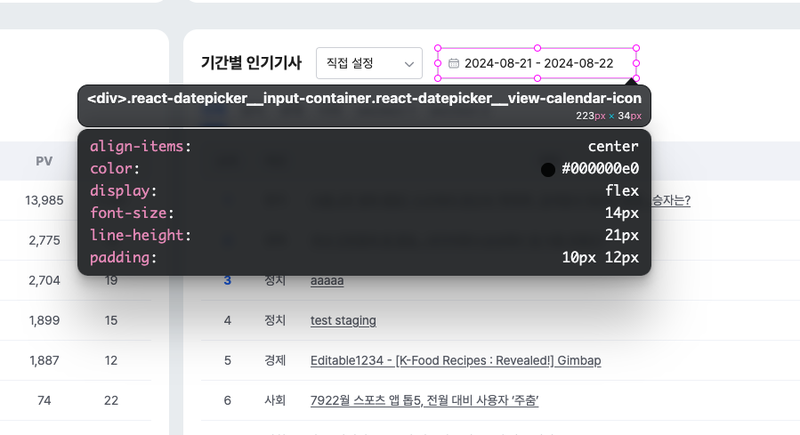Open the 7922월 스포츠 앱 톱5 article link
Screen dimensions: 800x435
[424, 400]
